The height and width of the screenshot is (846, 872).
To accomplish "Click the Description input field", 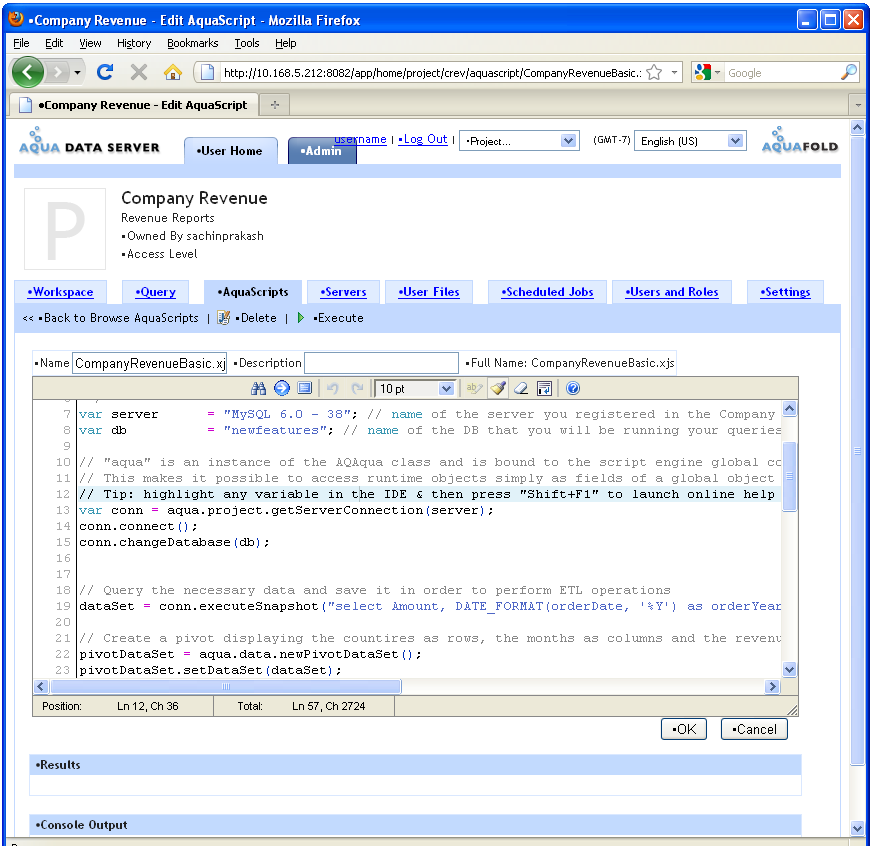I will point(382,363).
